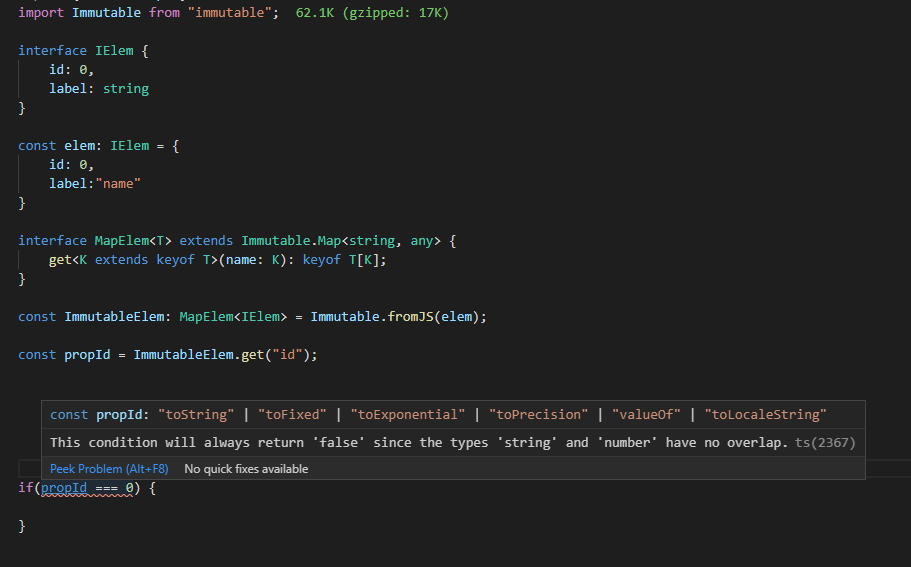This screenshot has width=911, height=567.
Task: Click the 'No quick fixes available' text
Action: pyautogui.click(x=246, y=469)
